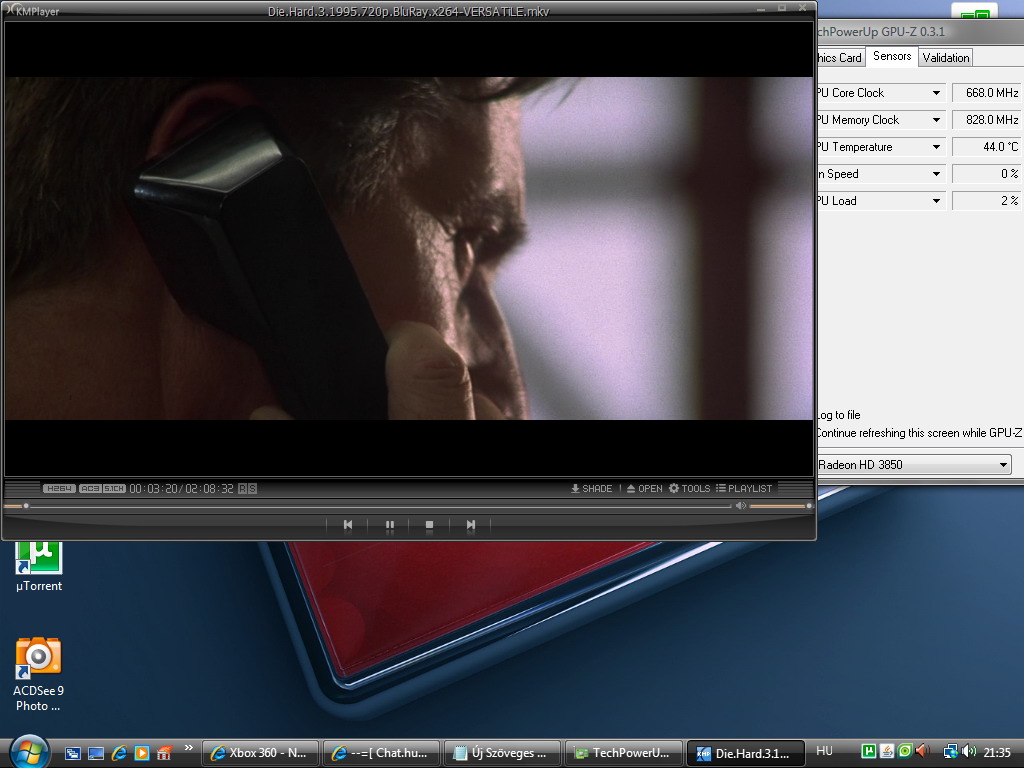The image size is (1024, 768).
Task: Mute audio with KMPlayer speaker icon
Action: point(741,505)
